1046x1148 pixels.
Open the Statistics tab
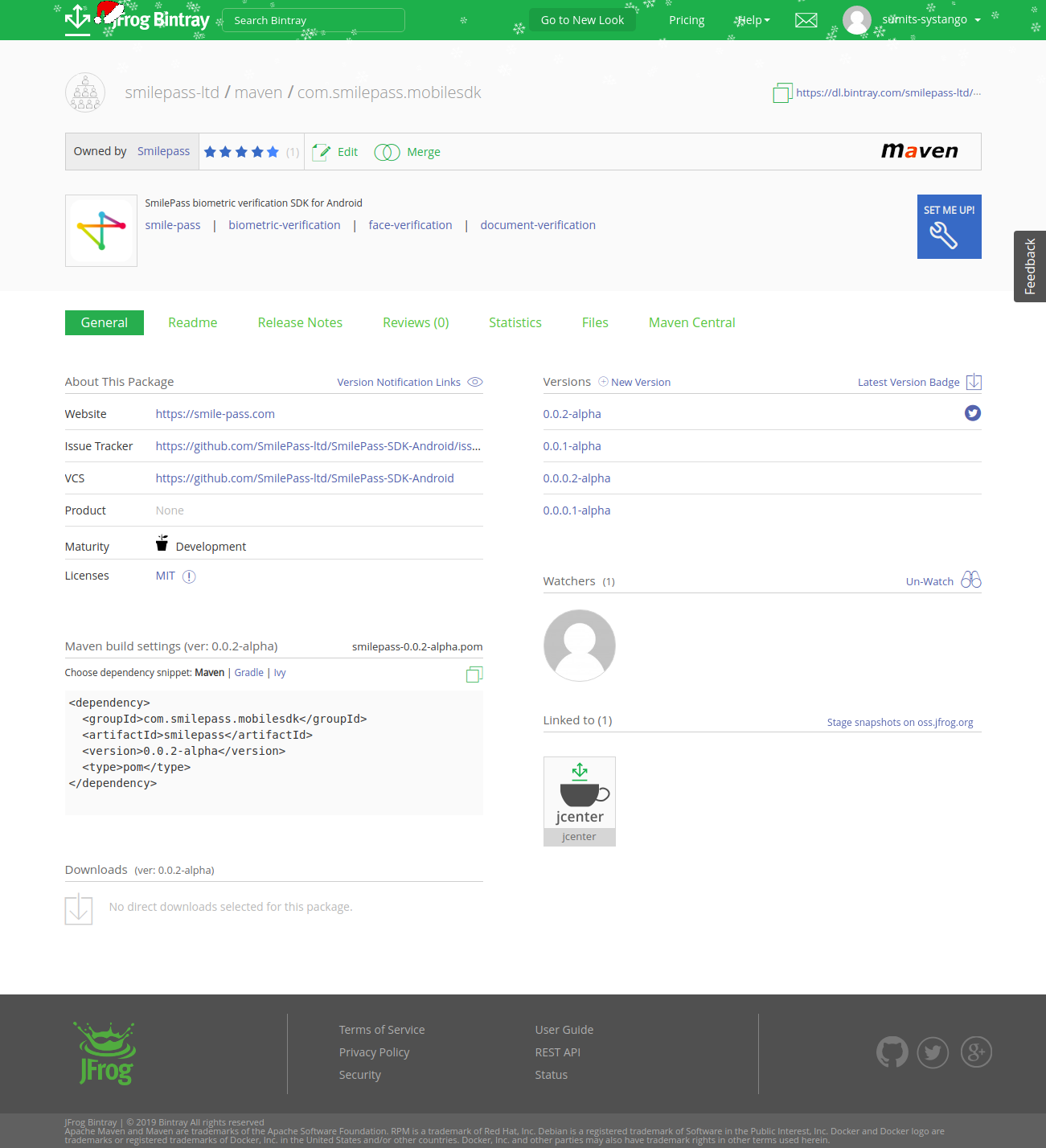click(515, 322)
